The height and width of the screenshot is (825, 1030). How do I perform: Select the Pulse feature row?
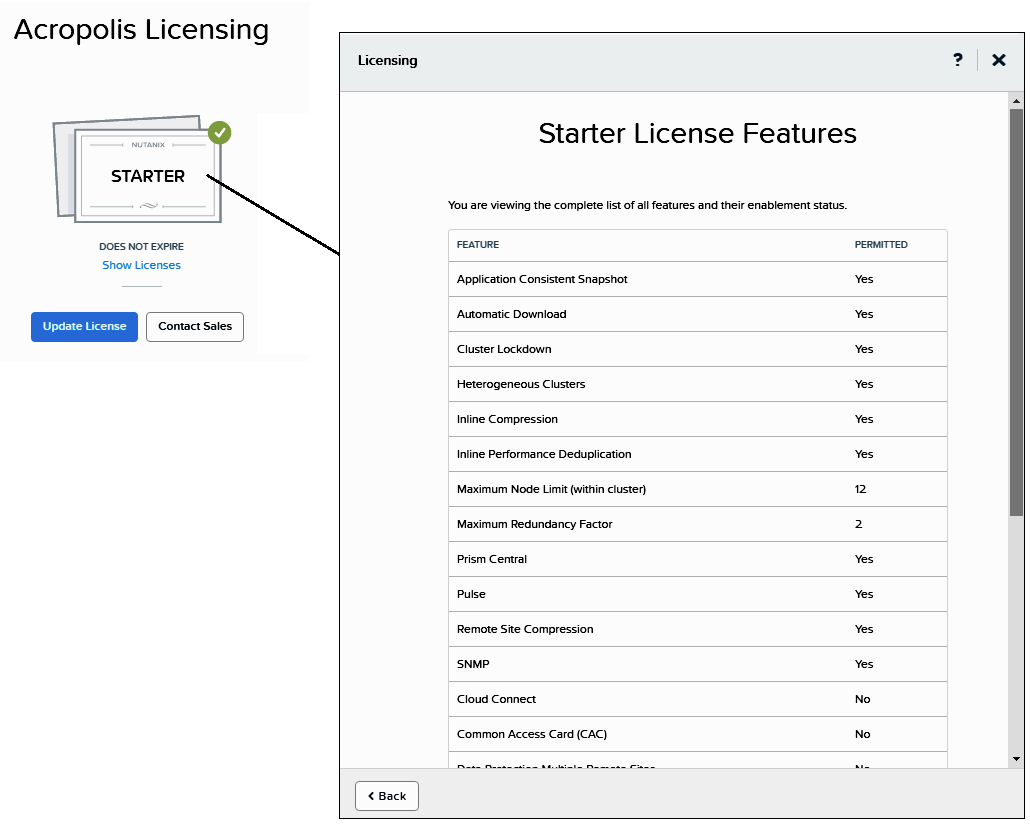pos(698,594)
